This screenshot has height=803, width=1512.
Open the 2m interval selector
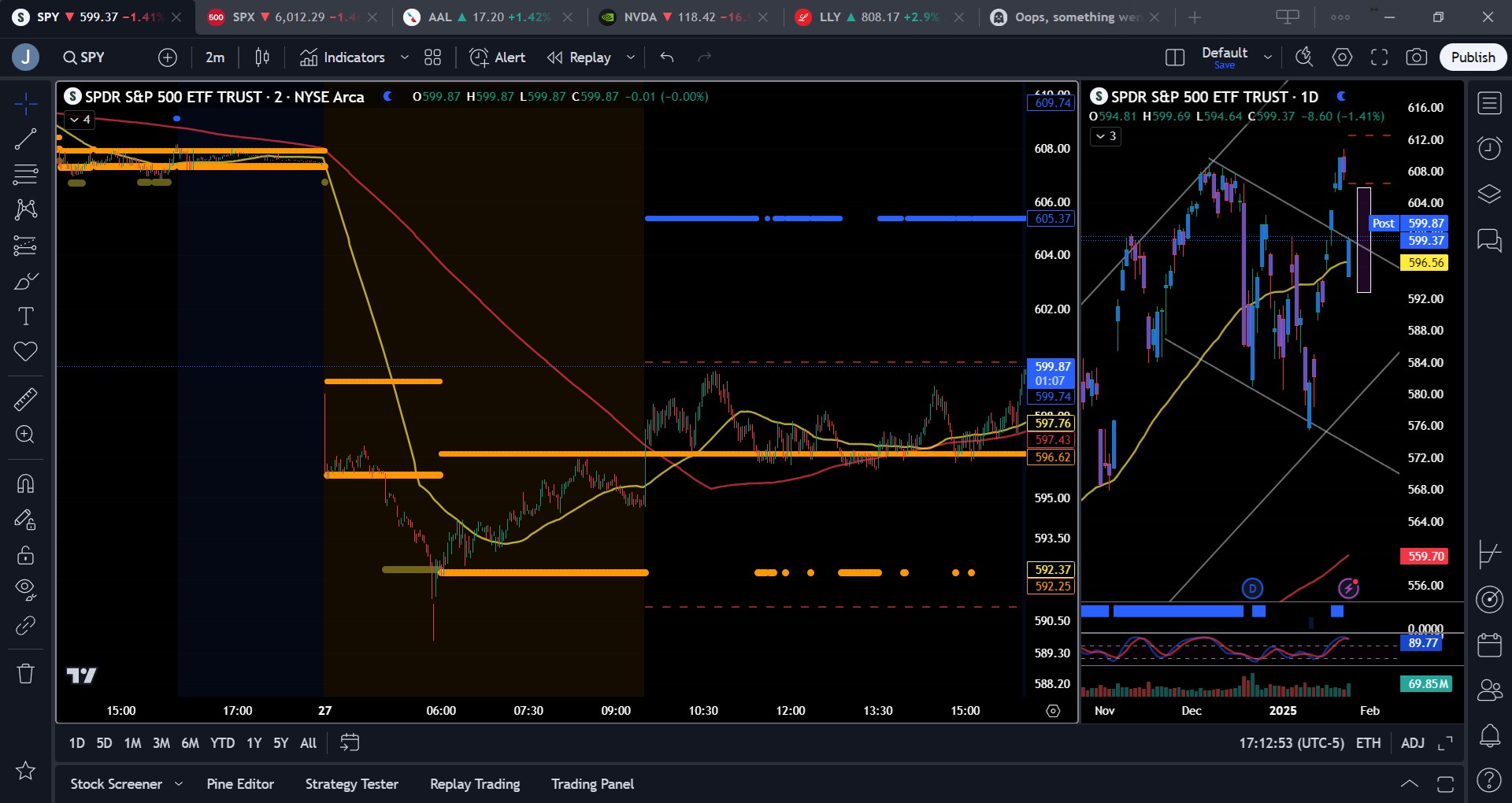pos(215,57)
